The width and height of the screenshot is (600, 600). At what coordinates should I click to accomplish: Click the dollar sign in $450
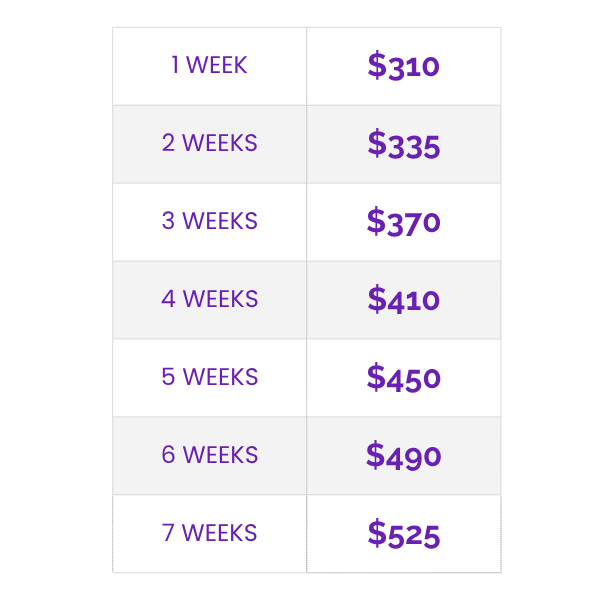pyautogui.click(x=375, y=377)
